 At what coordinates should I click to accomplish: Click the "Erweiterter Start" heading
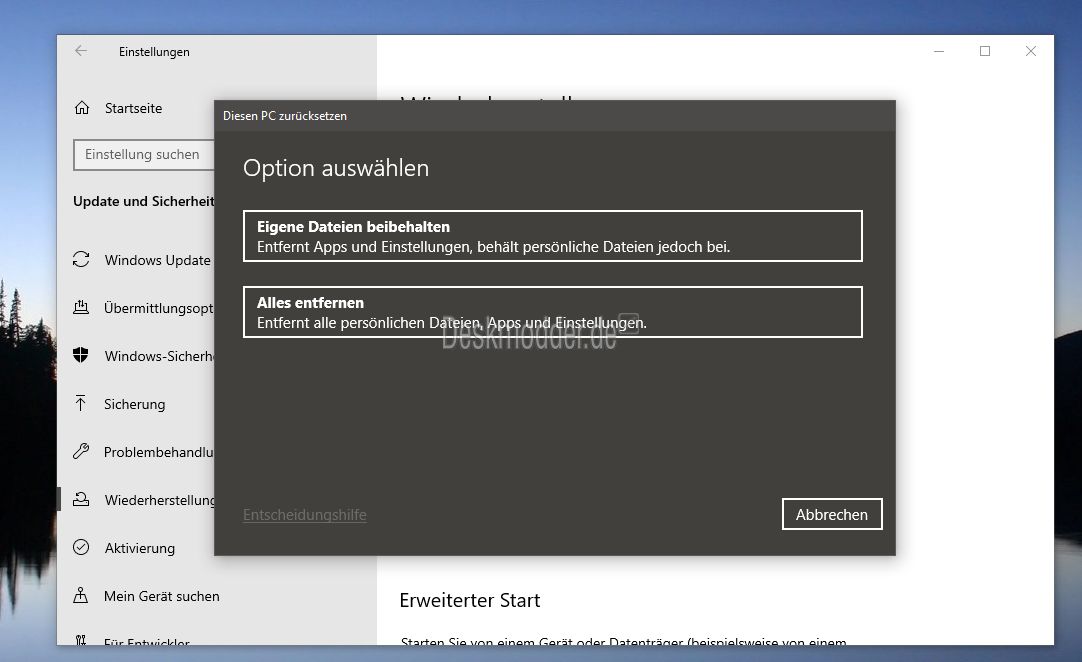470,601
